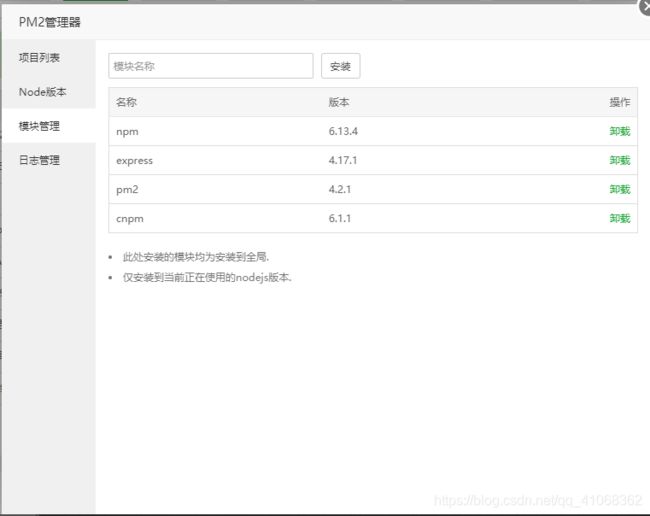This screenshot has width=650, height=516.
Task: Click the 版本 column header
Action: pyautogui.click(x=339, y=102)
